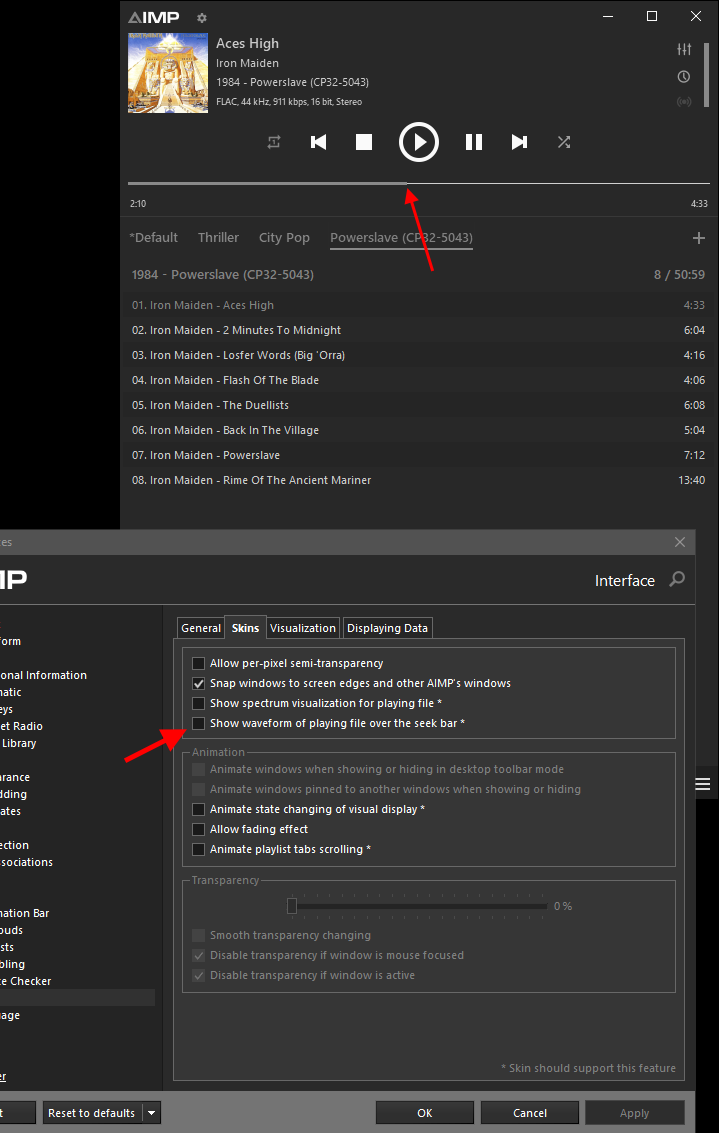719x1133 pixels.
Task: Select Rime Of The Ancient Mariner
Action: click(x=418, y=481)
